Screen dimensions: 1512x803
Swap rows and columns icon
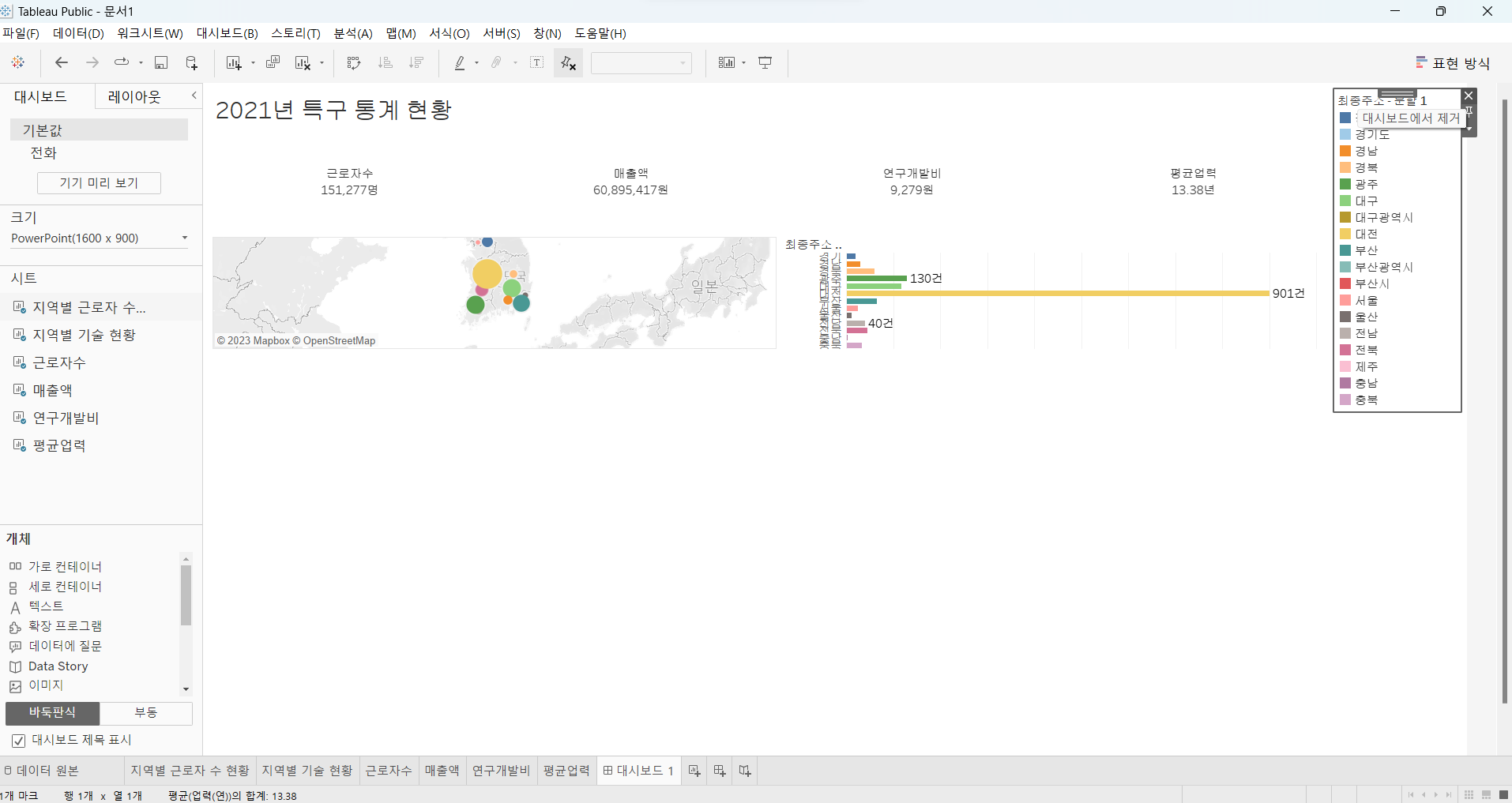354,62
